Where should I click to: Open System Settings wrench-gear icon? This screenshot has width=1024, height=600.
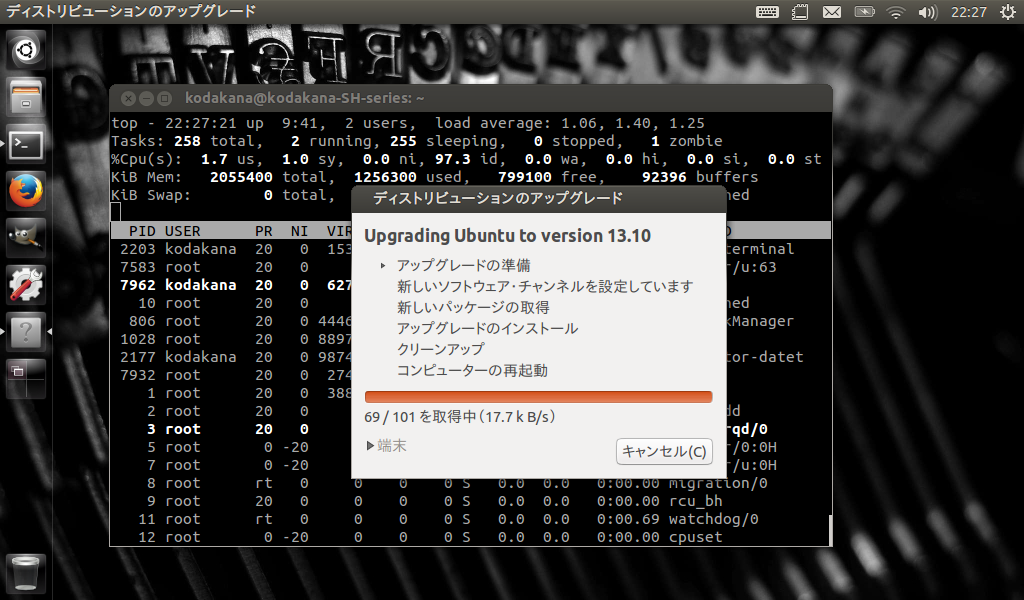26,285
